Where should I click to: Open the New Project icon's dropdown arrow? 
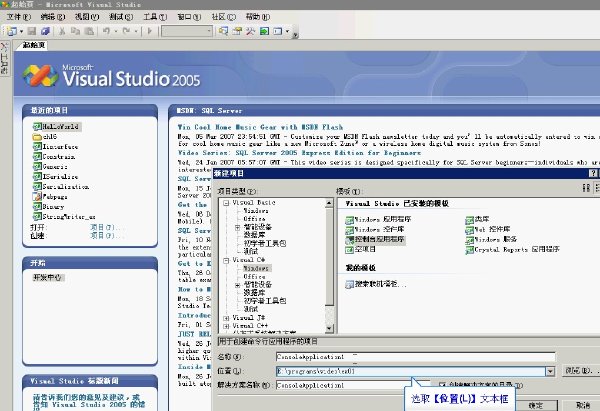click(21, 31)
